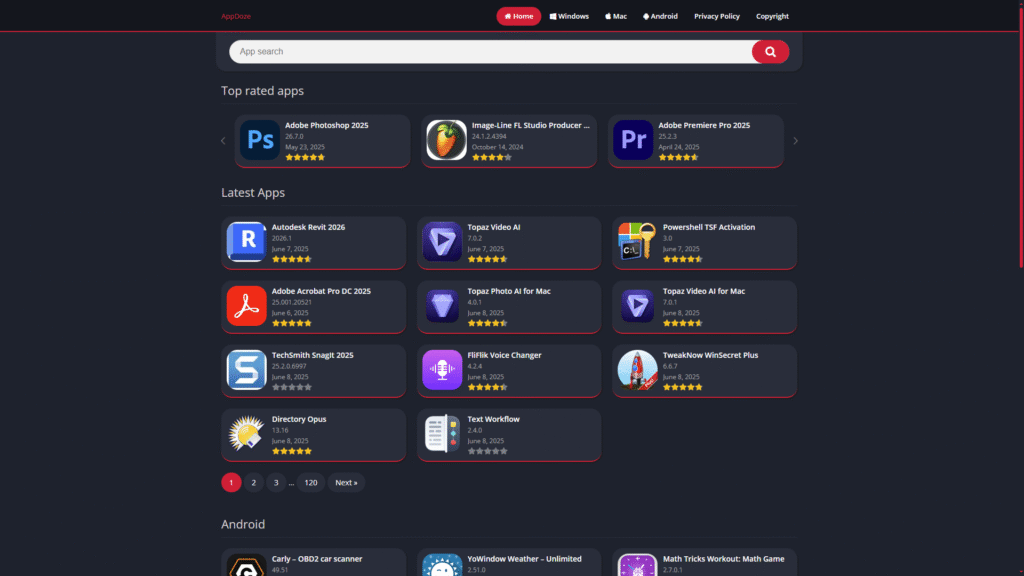
Task: Open the Privacy Policy page
Action: coord(717,16)
